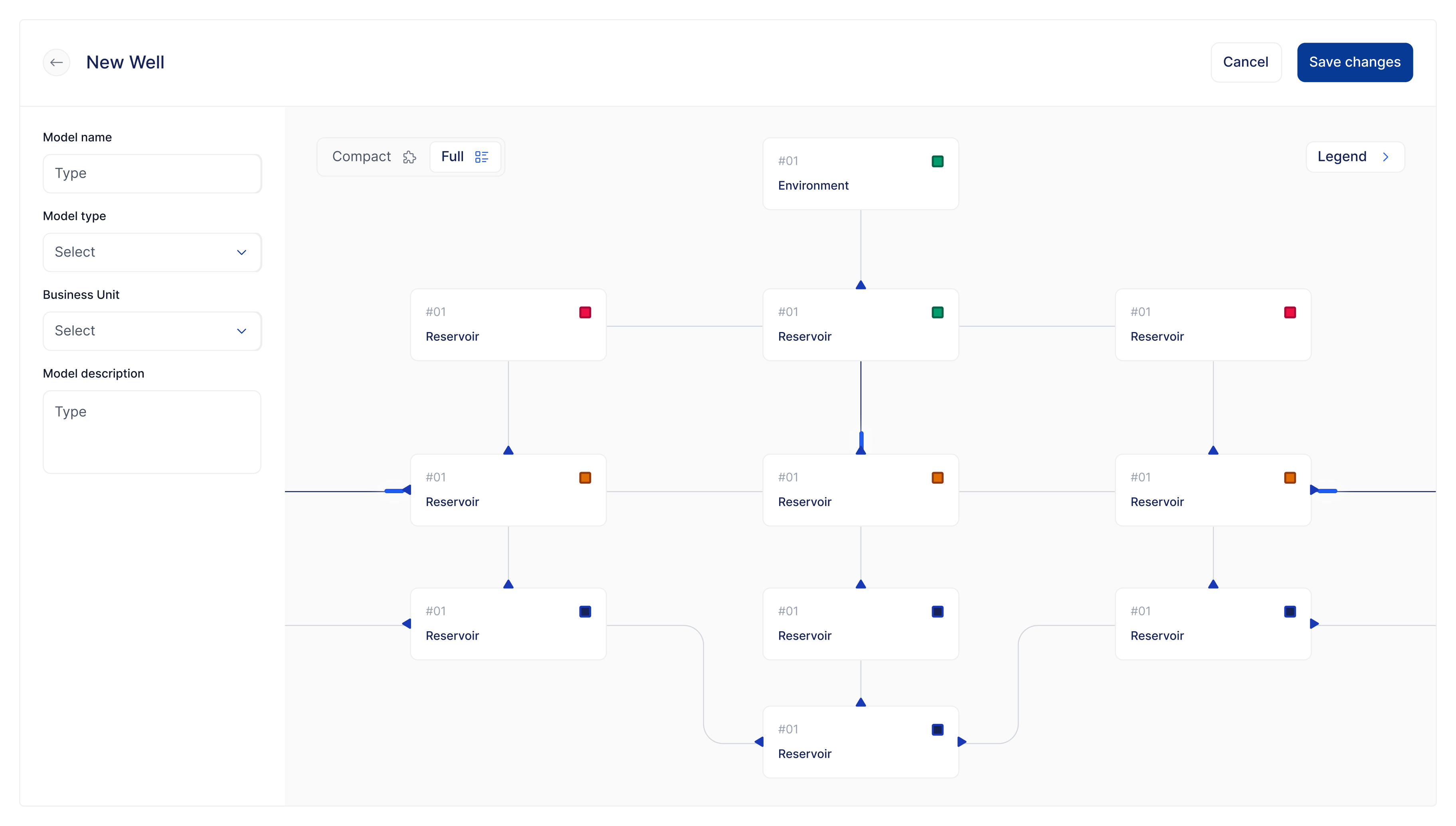
Task: Select the green Reservoir node below Environment
Action: pos(861,324)
